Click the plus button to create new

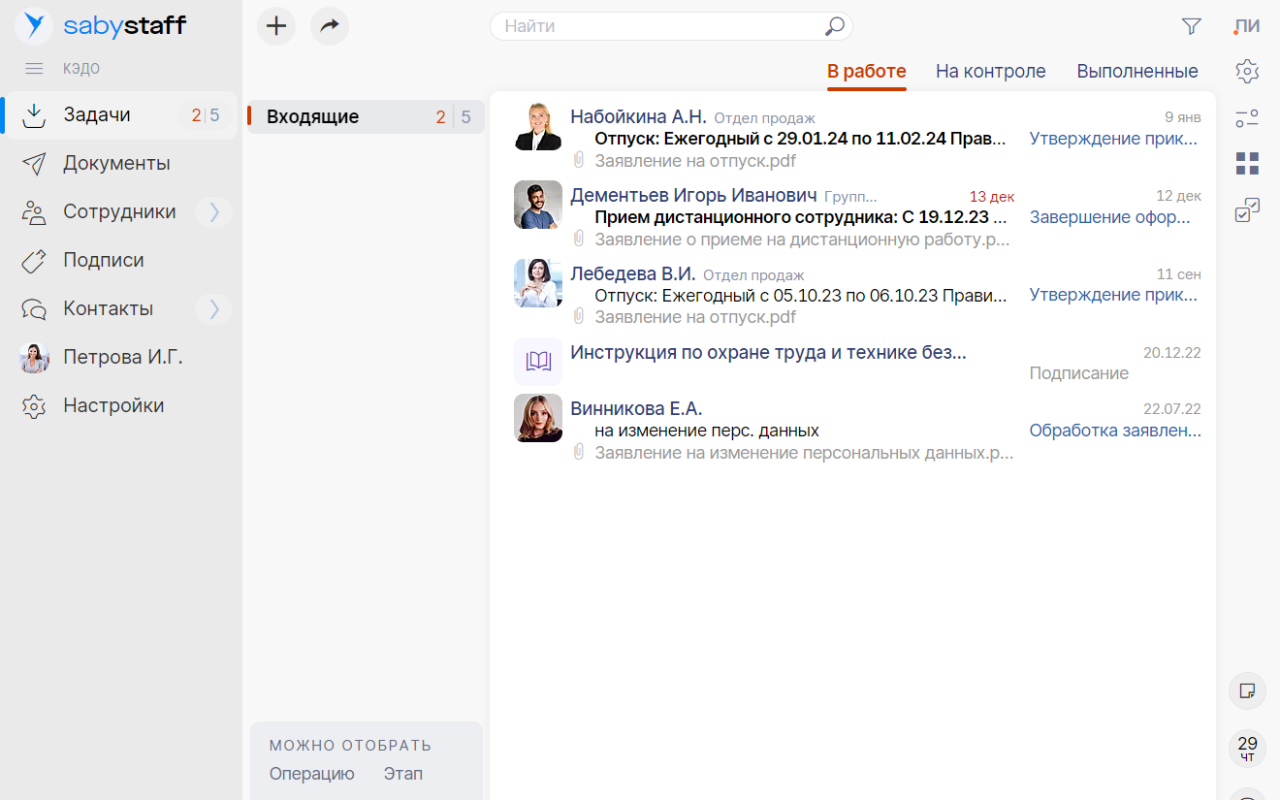pos(276,26)
